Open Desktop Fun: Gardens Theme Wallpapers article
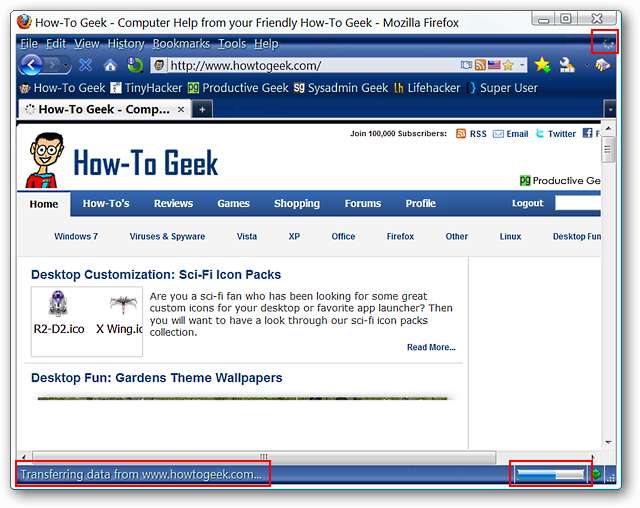640x508 pixels. click(157, 378)
